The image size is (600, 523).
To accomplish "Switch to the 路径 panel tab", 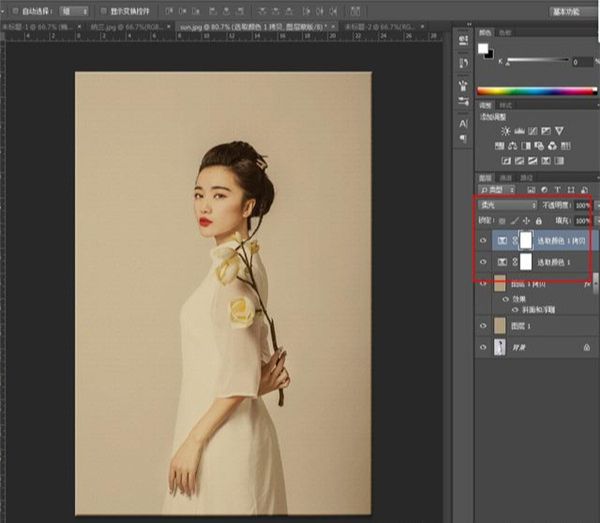I will (526, 178).
